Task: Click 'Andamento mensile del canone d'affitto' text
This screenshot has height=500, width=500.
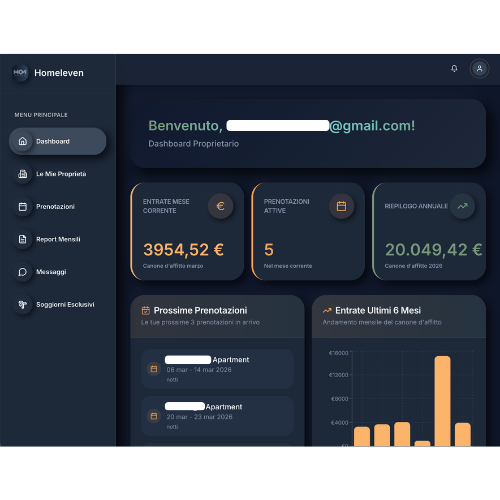Action: 382,322
